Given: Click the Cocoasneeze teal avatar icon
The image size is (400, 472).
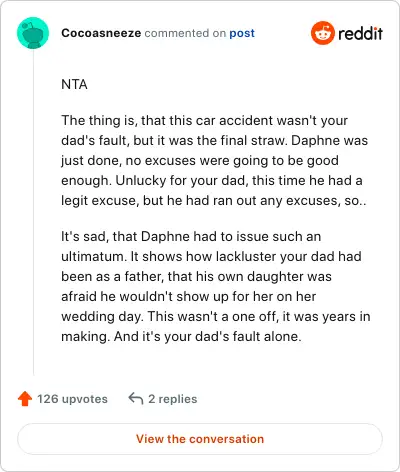Looking at the screenshot, I should click(33, 33).
